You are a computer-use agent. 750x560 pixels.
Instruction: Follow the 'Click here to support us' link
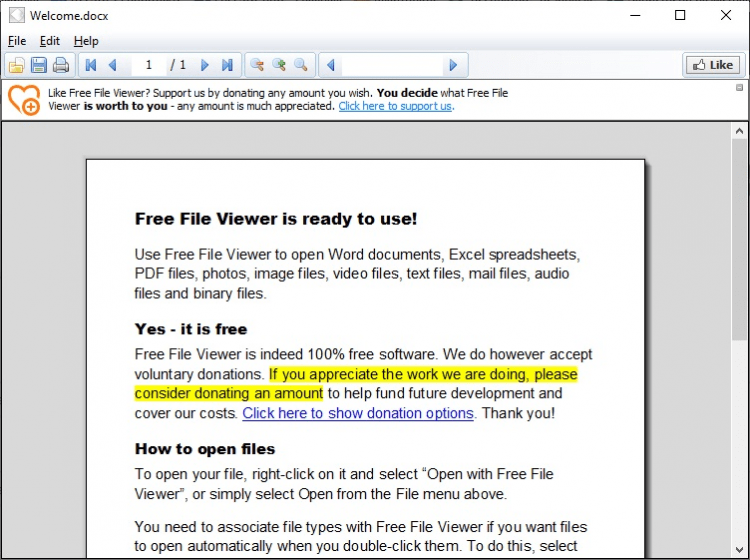395,106
